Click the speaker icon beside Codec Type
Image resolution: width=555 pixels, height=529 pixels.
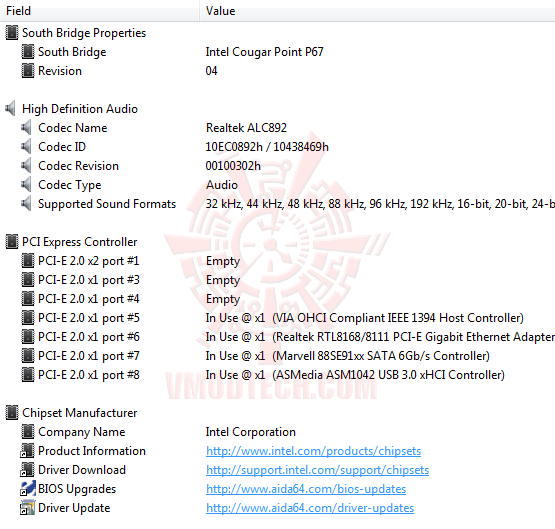pyautogui.click(x=27, y=185)
